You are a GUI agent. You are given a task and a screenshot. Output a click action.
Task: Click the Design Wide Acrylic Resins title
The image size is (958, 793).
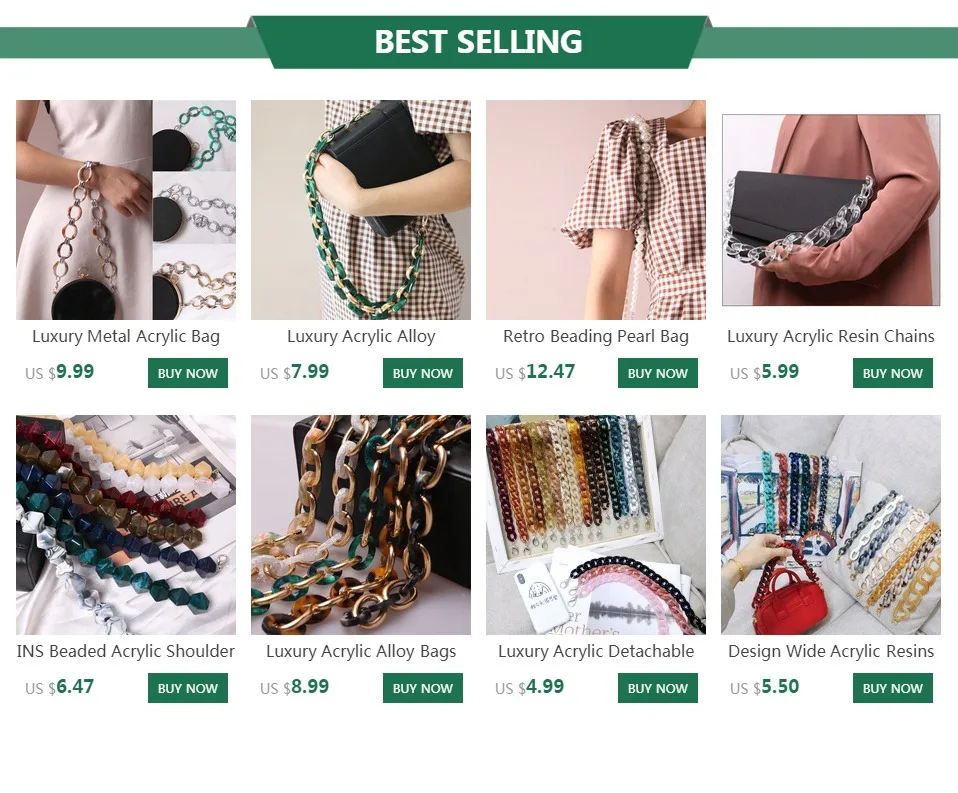[x=831, y=651]
